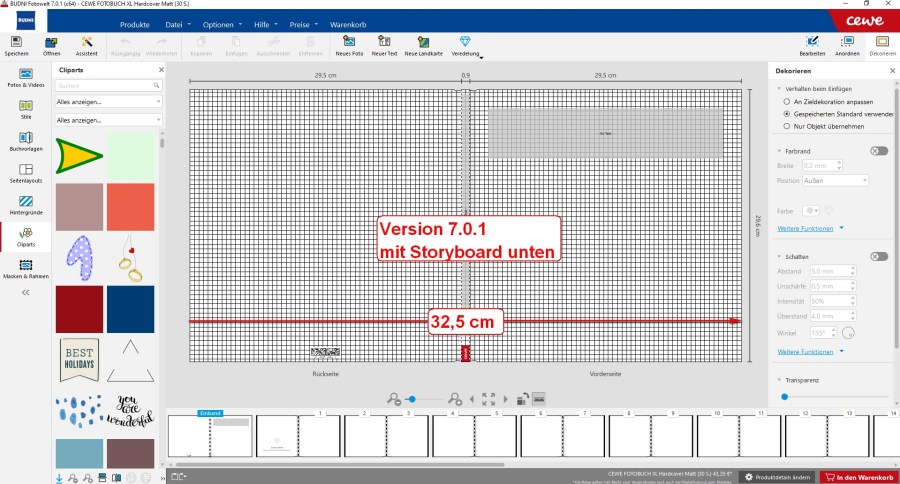Select the Einband cover thumbnail
The height and width of the screenshot is (484, 900).
click(210, 436)
